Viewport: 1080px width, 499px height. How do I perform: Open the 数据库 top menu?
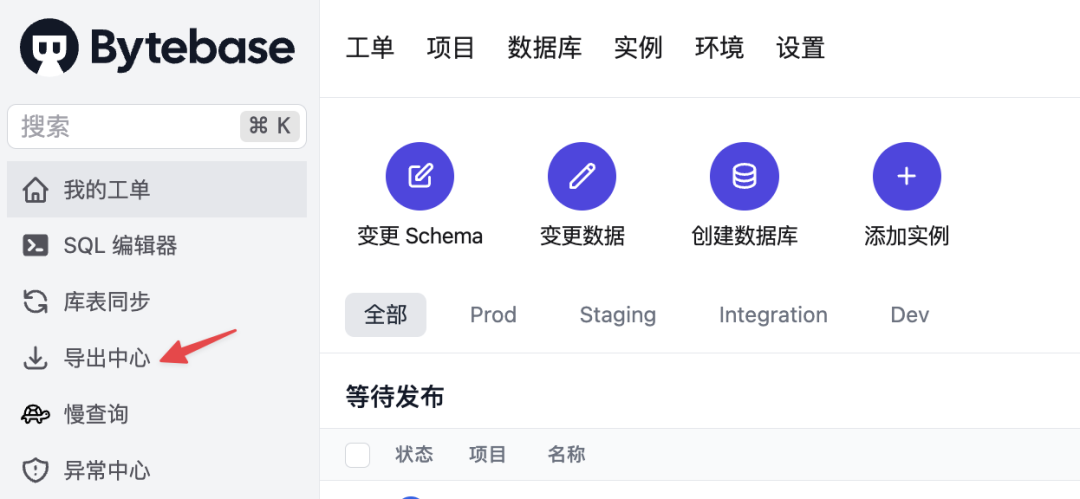[x=544, y=47]
